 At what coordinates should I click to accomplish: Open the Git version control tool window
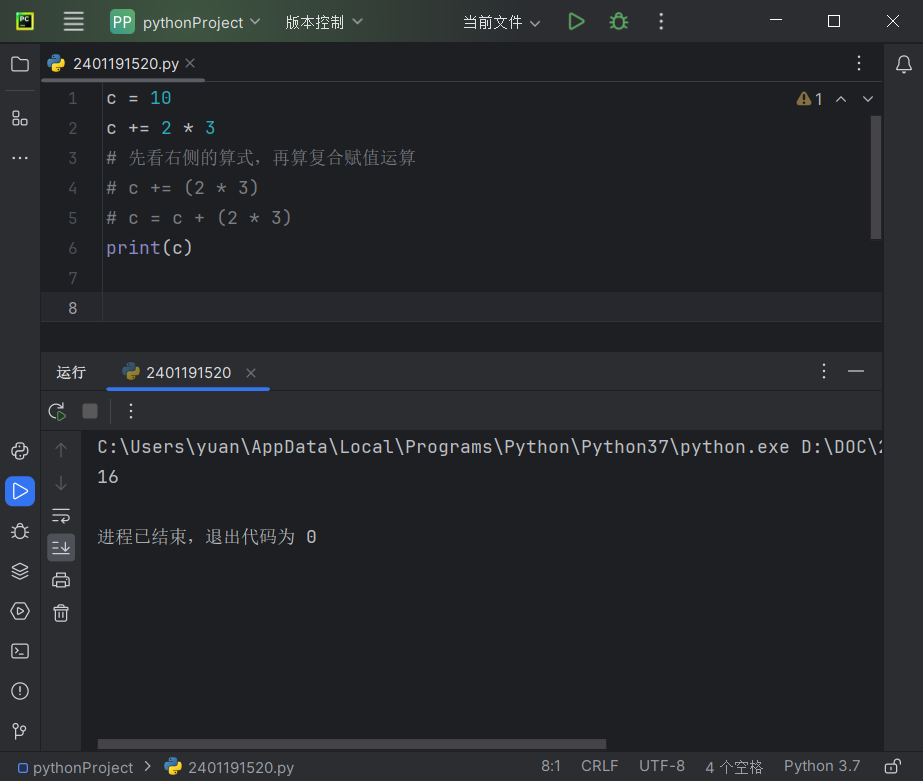20,731
